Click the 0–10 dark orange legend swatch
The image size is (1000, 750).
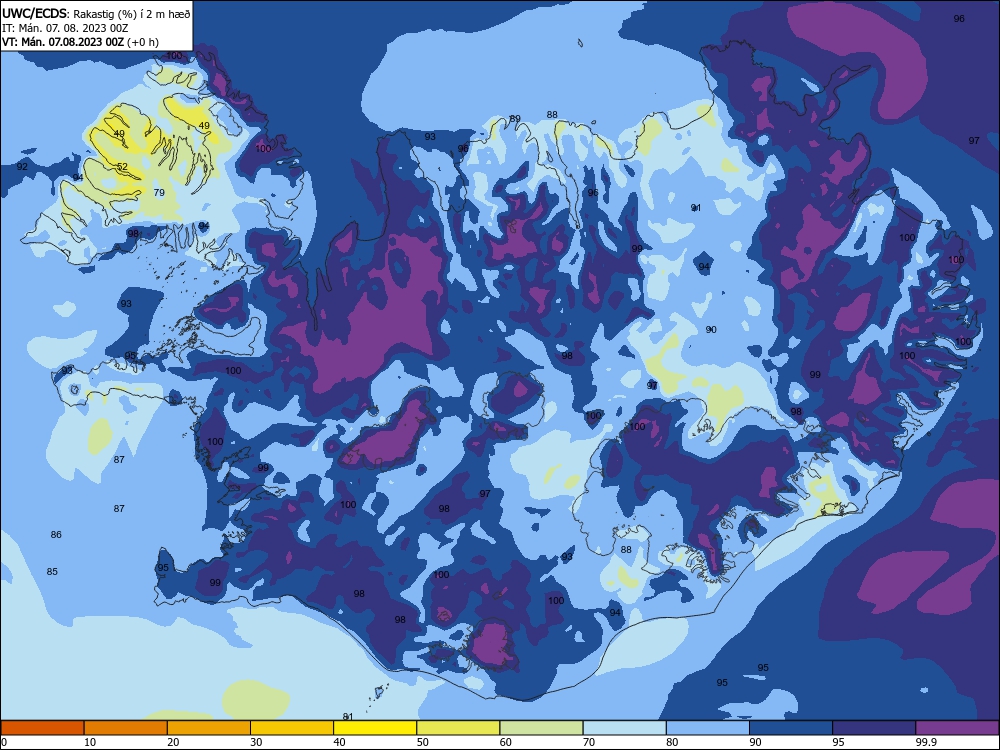tap(42, 728)
